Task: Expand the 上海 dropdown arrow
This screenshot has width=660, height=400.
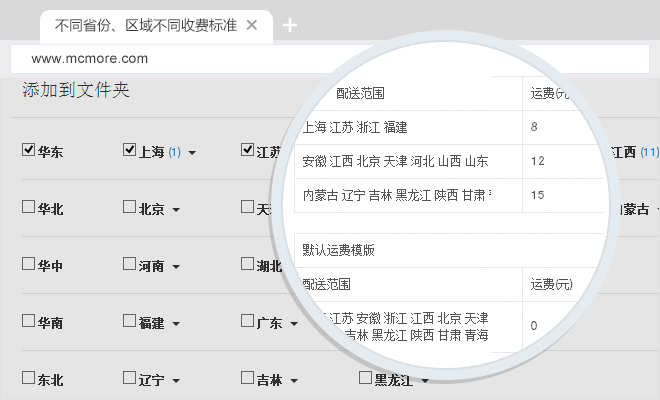Action: pyautogui.click(x=191, y=153)
